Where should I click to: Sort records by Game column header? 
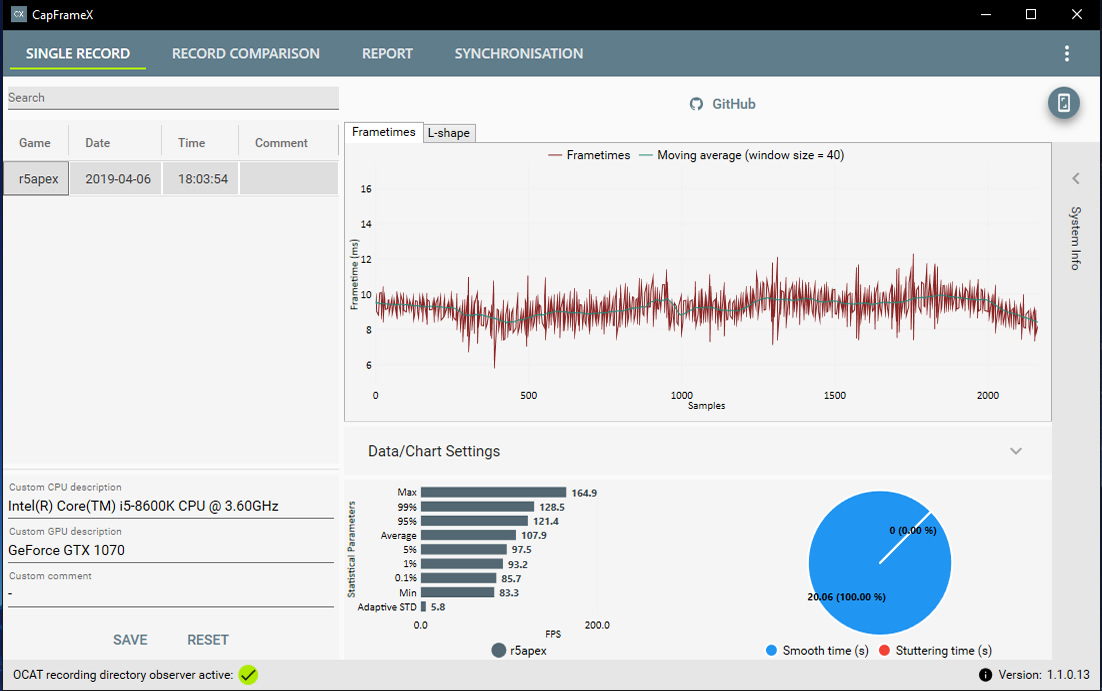[x=35, y=143]
